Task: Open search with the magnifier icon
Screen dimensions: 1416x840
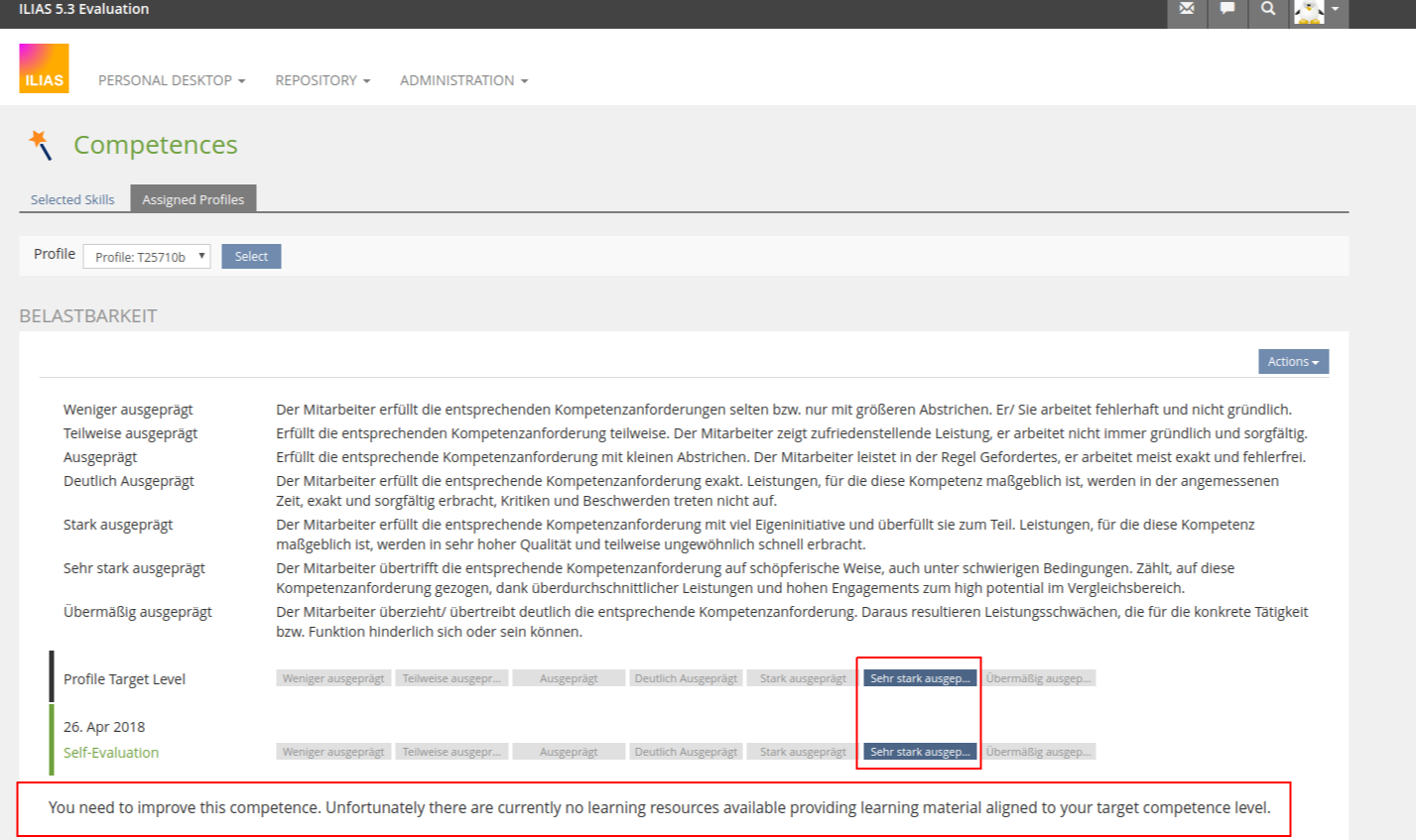Action: [x=1268, y=10]
